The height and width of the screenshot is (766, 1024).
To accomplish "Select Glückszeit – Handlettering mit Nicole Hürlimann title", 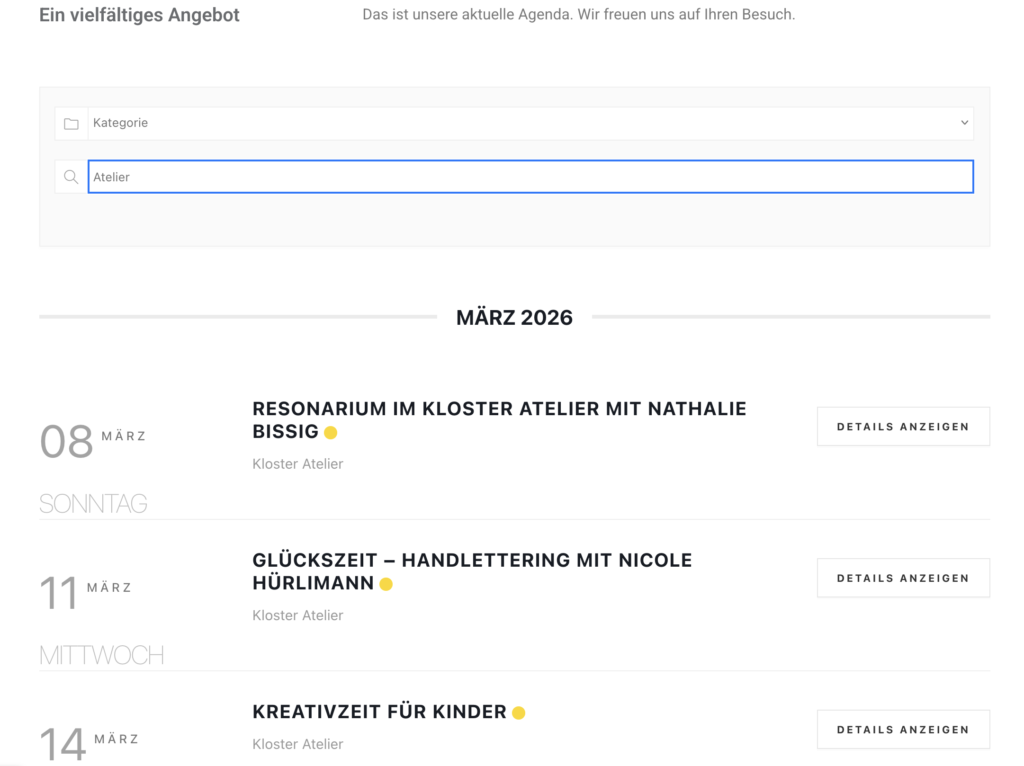I will point(472,561).
